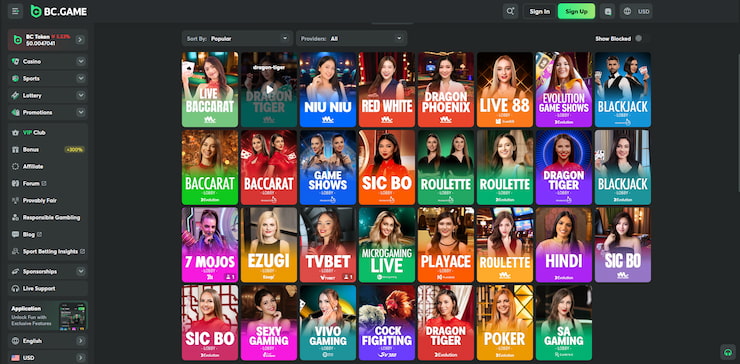Open BC Token details arrow
Viewport: 740px width, 364px height.
(80, 40)
